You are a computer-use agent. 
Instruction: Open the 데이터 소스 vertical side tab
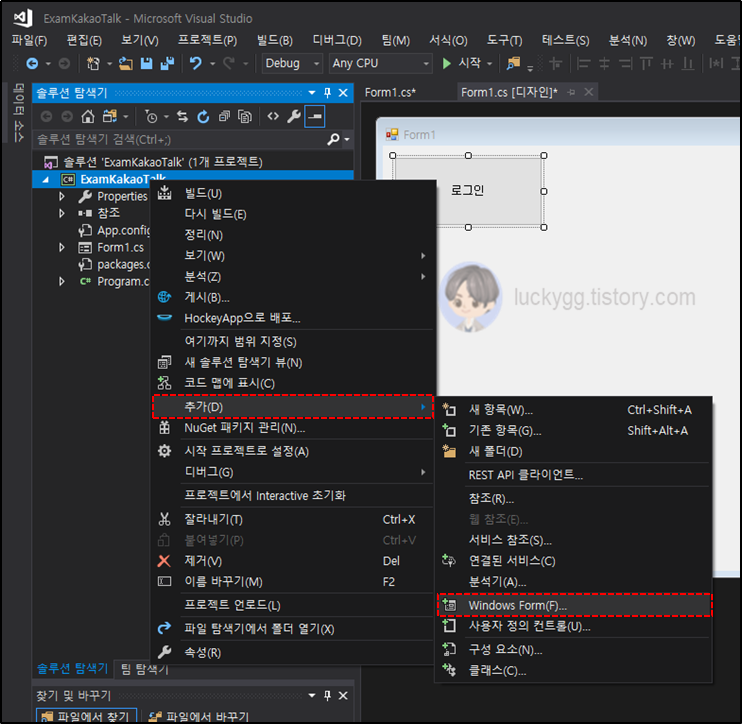click(x=18, y=113)
